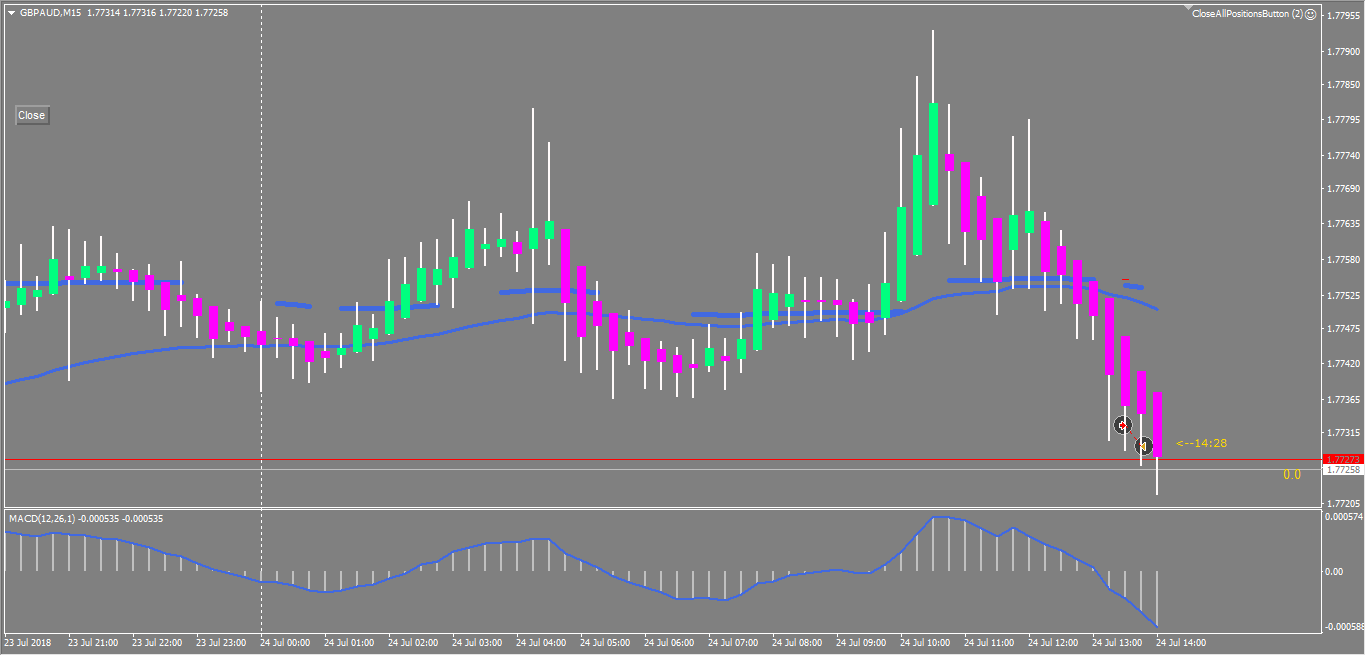Click the red-arrow trade entry marker

tap(1123, 425)
